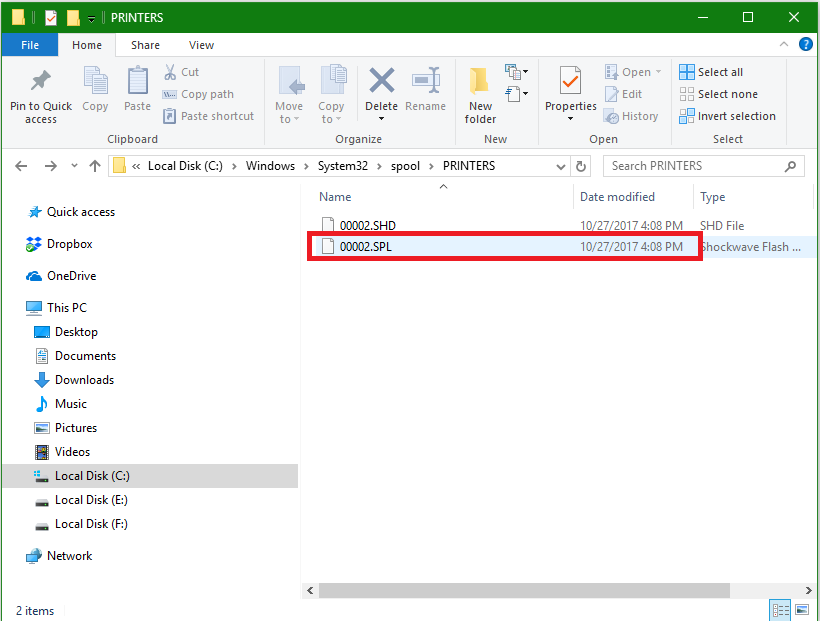Click the Up directory arrow
Viewport: 820px width, 621px height.
pyautogui.click(x=95, y=166)
